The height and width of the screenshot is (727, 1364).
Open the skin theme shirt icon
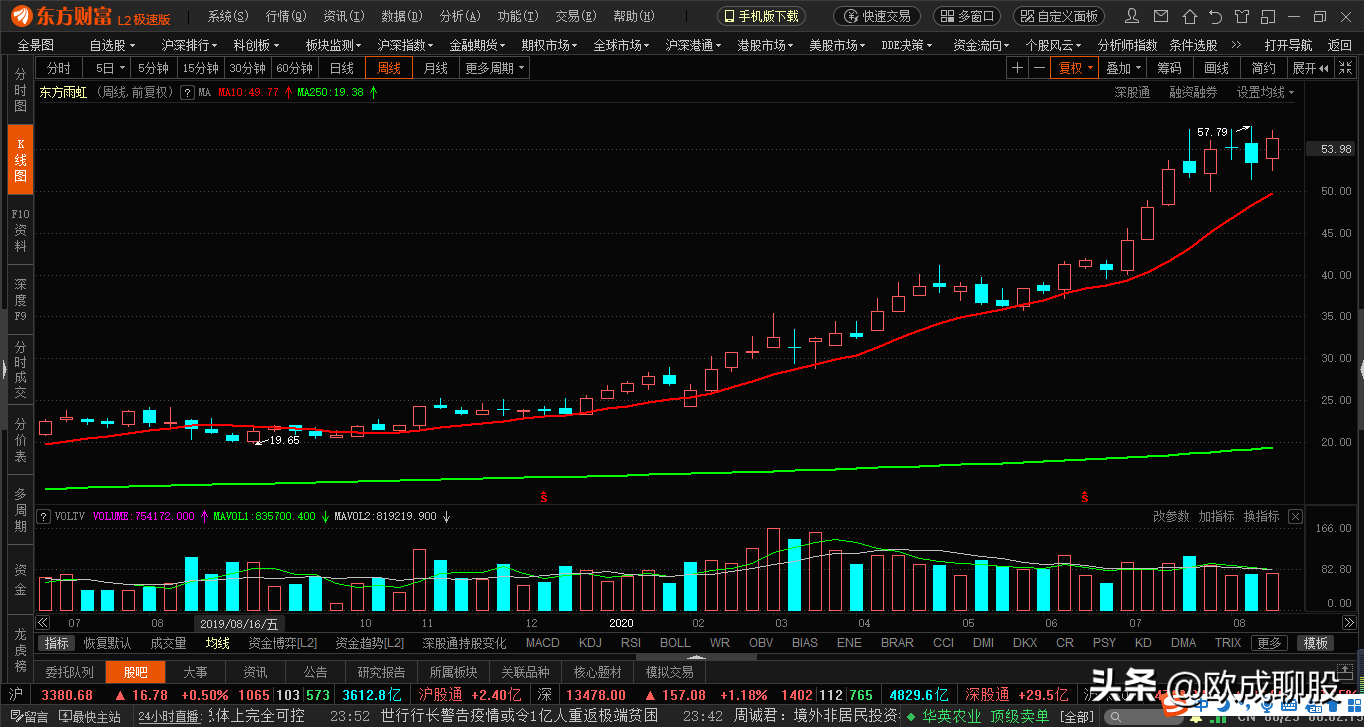pos(1241,16)
